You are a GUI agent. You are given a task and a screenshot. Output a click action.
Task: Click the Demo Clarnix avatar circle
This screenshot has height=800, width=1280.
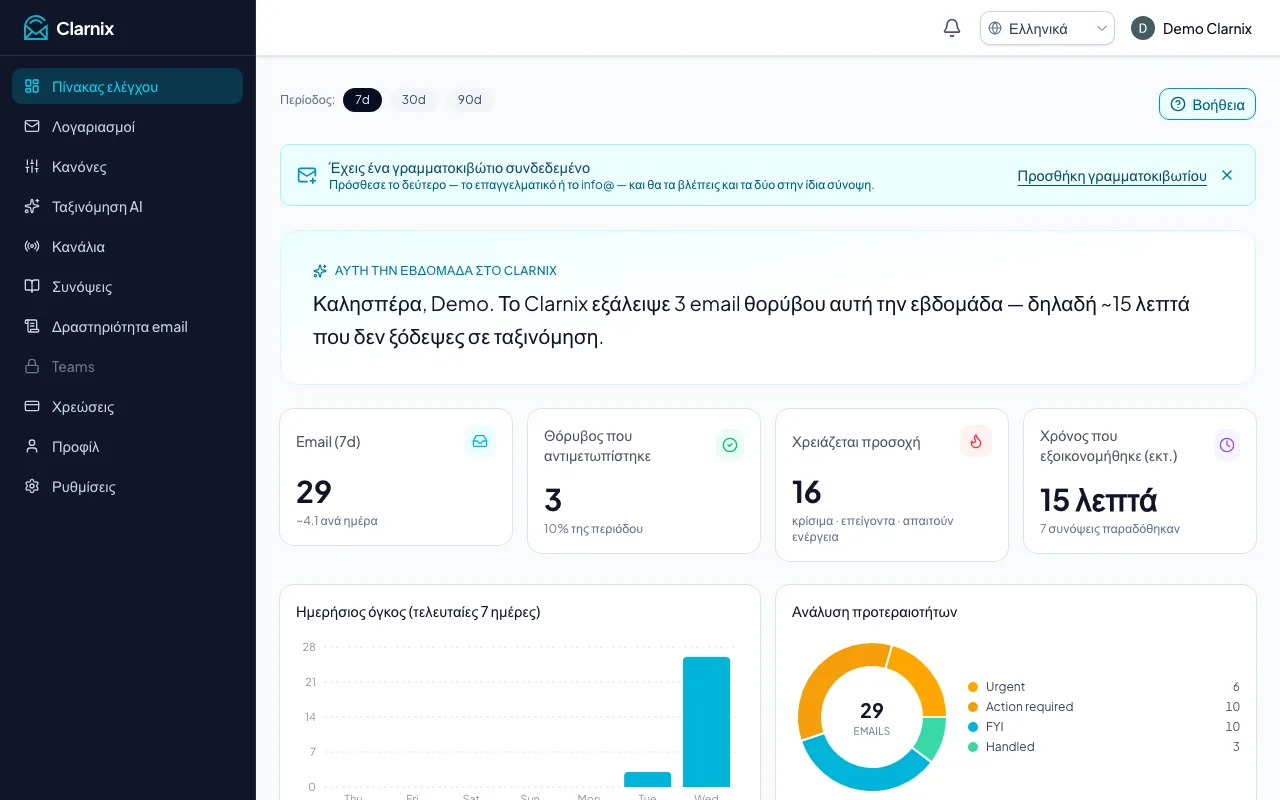[1143, 28]
